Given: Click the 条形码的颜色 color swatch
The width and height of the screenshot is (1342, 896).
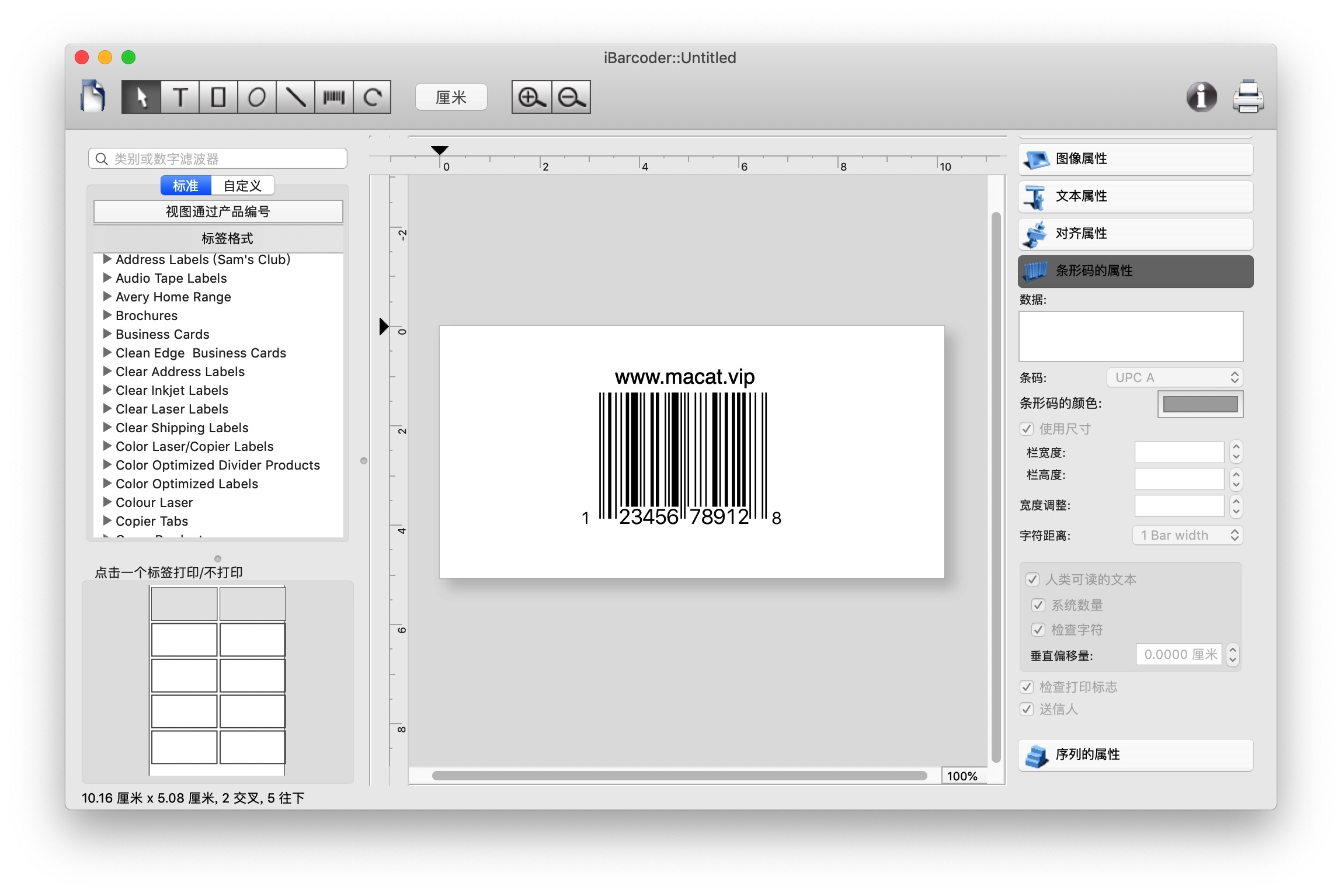Looking at the screenshot, I should tap(1200, 404).
